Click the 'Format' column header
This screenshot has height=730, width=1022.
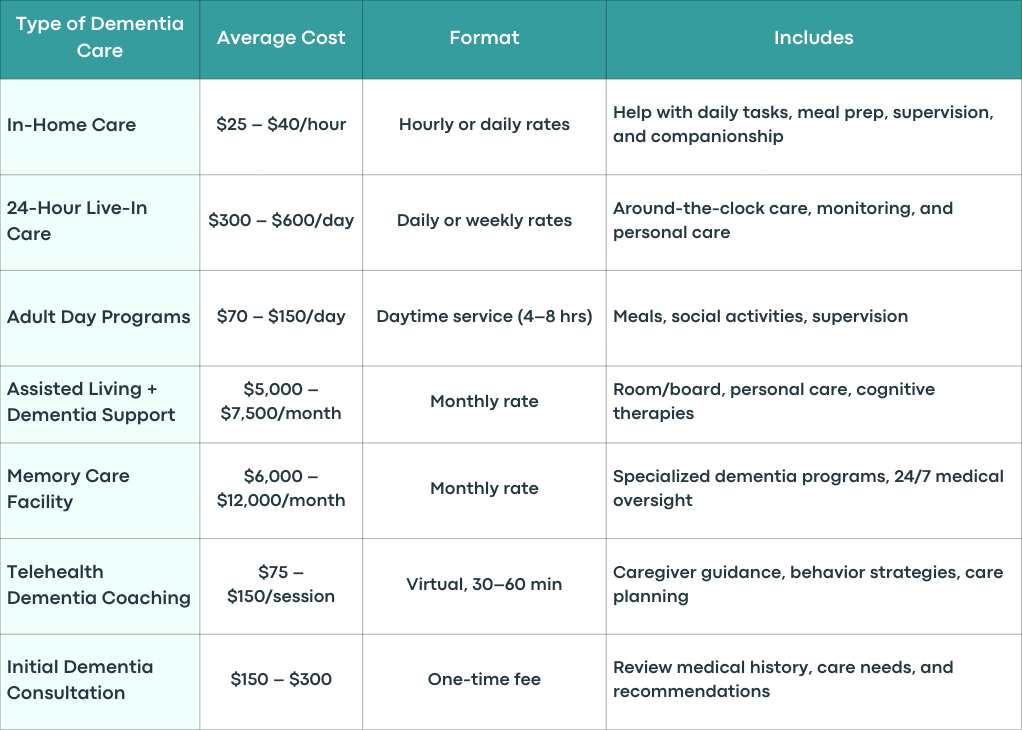point(484,37)
